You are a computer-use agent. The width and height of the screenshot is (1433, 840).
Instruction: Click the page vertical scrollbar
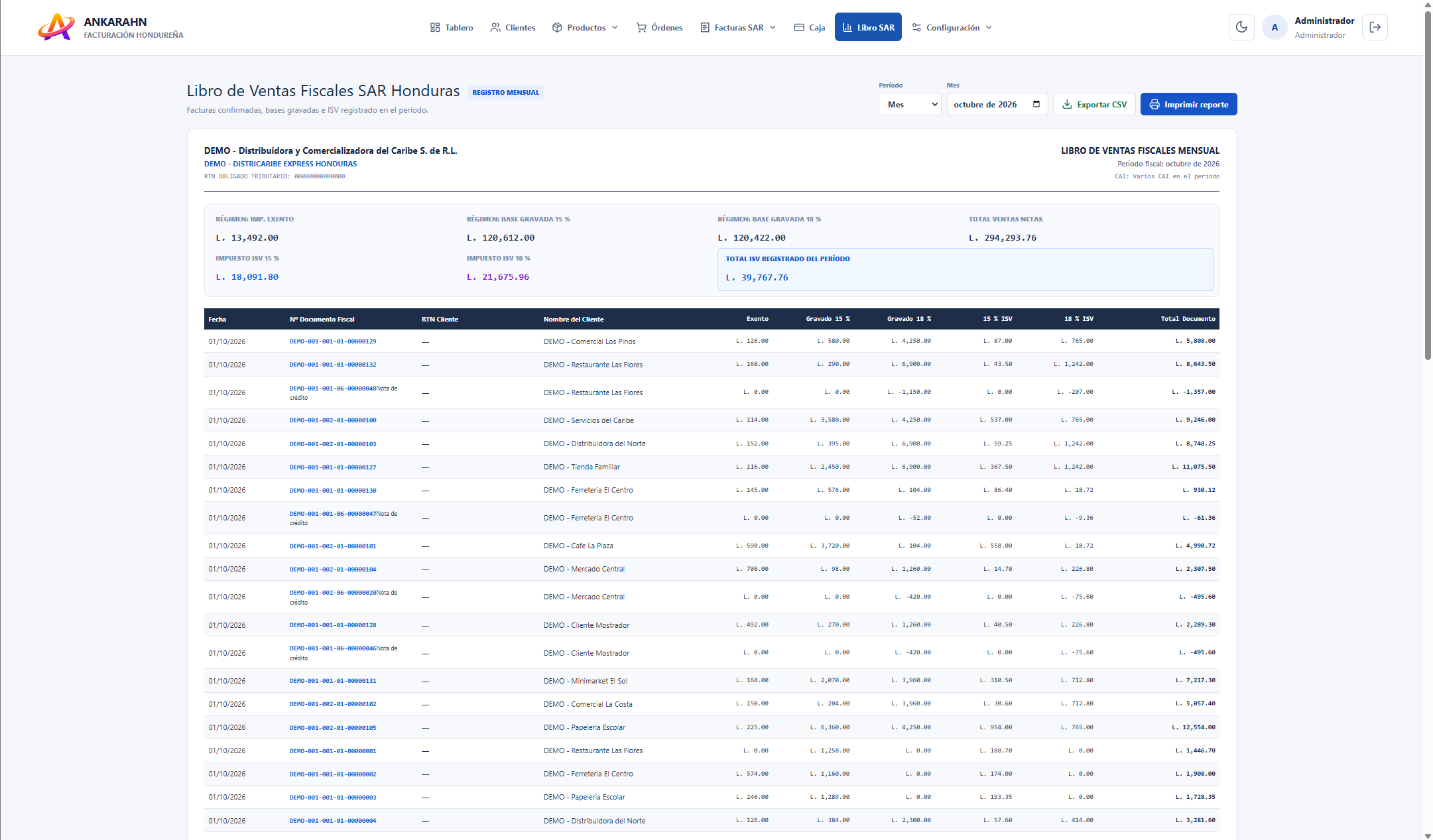pyautogui.click(x=1428, y=186)
